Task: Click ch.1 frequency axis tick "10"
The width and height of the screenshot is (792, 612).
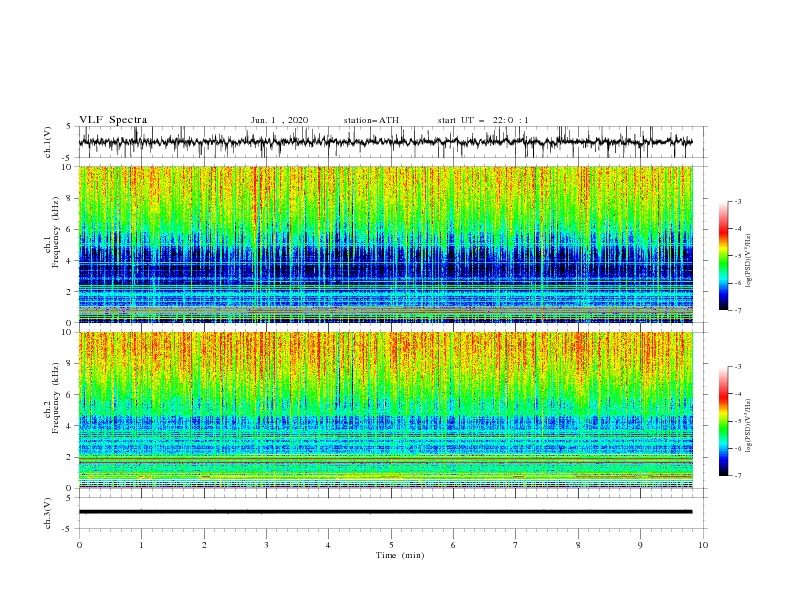Action: pos(67,167)
